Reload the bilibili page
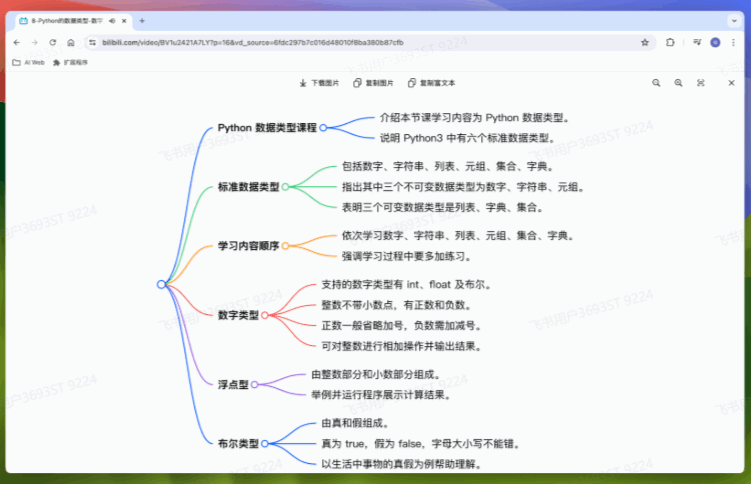 pyautogui.click(x=52, y=42)
